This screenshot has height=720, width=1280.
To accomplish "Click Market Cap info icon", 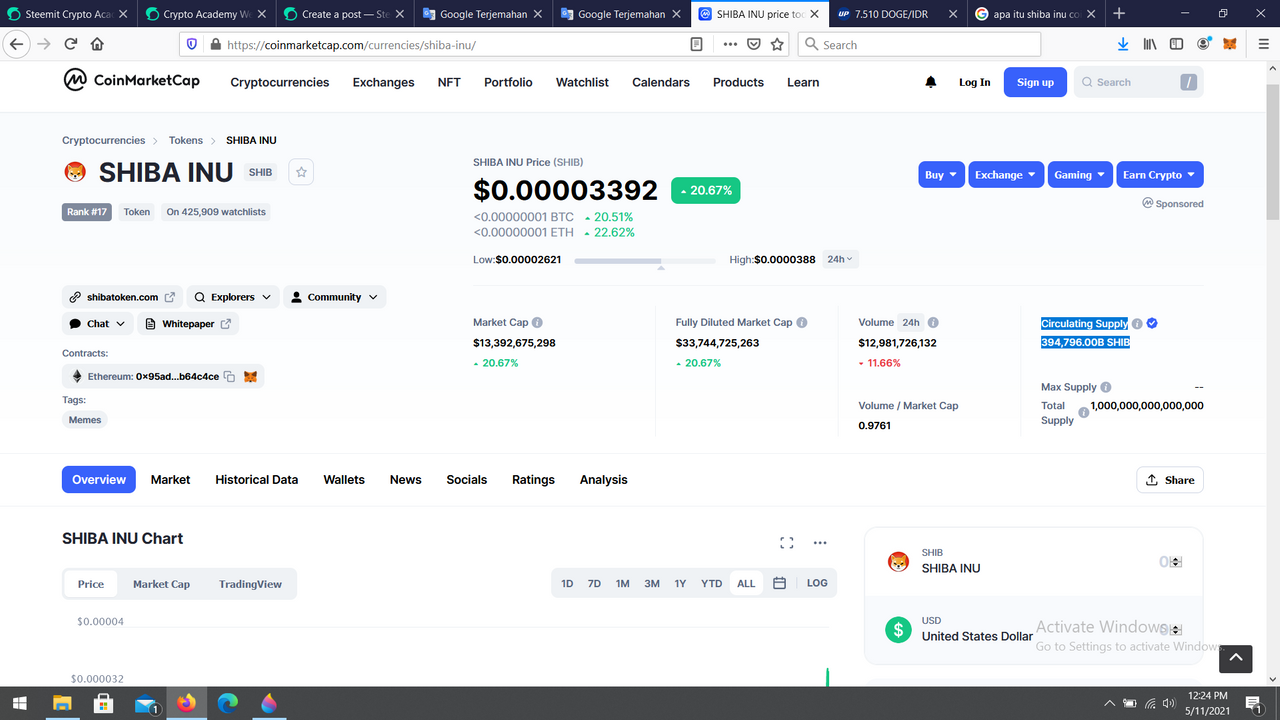I will (537, 323).
